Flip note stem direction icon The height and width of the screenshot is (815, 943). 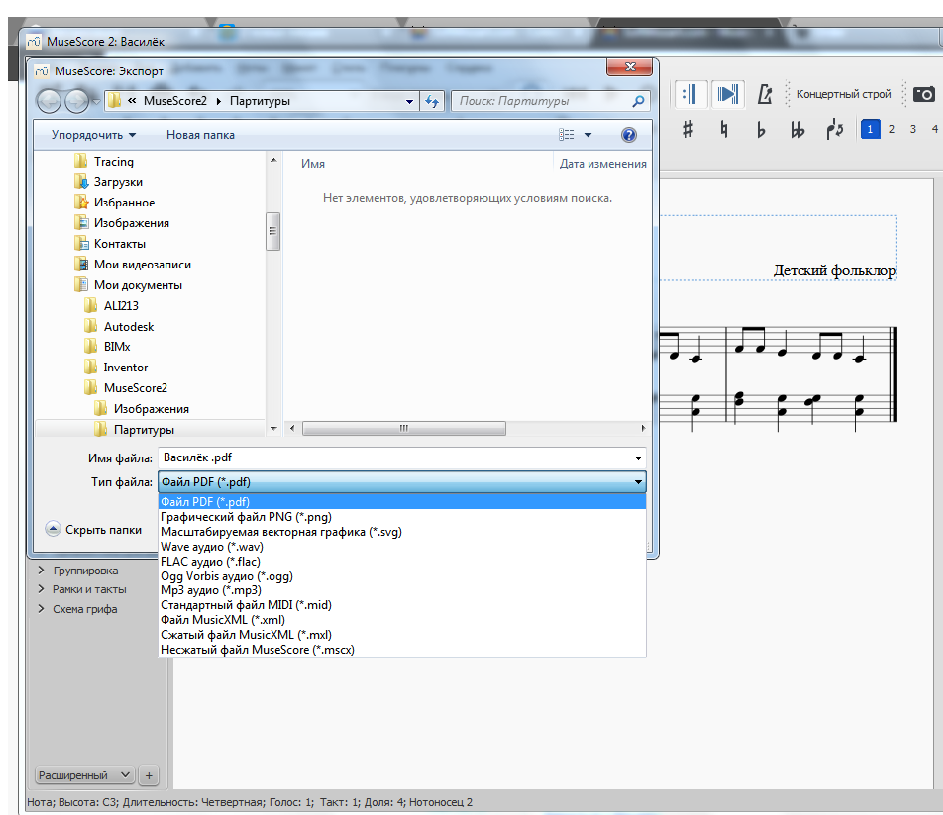pos(835,129)
